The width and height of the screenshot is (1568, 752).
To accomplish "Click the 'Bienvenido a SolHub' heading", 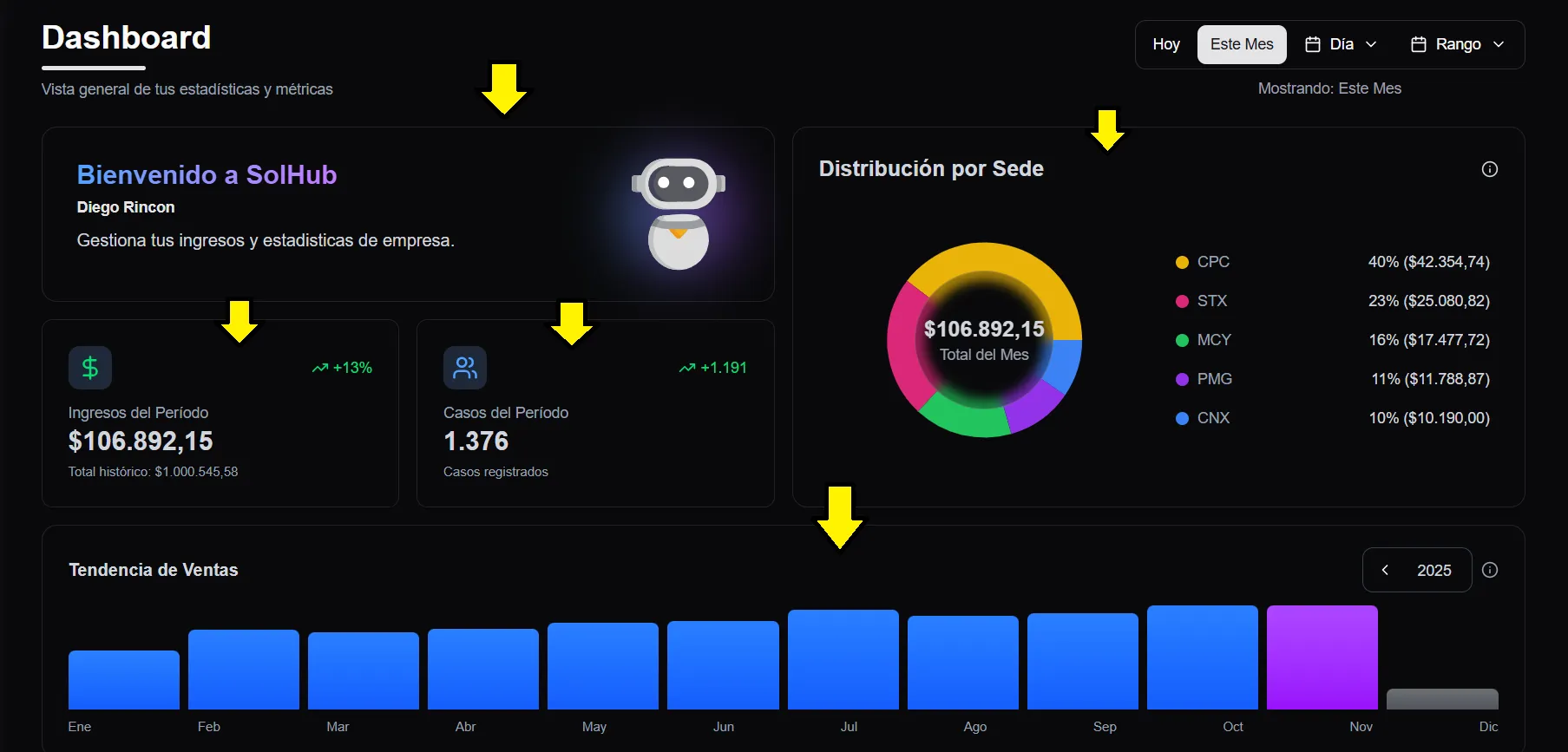I will [x=207, y=175].
